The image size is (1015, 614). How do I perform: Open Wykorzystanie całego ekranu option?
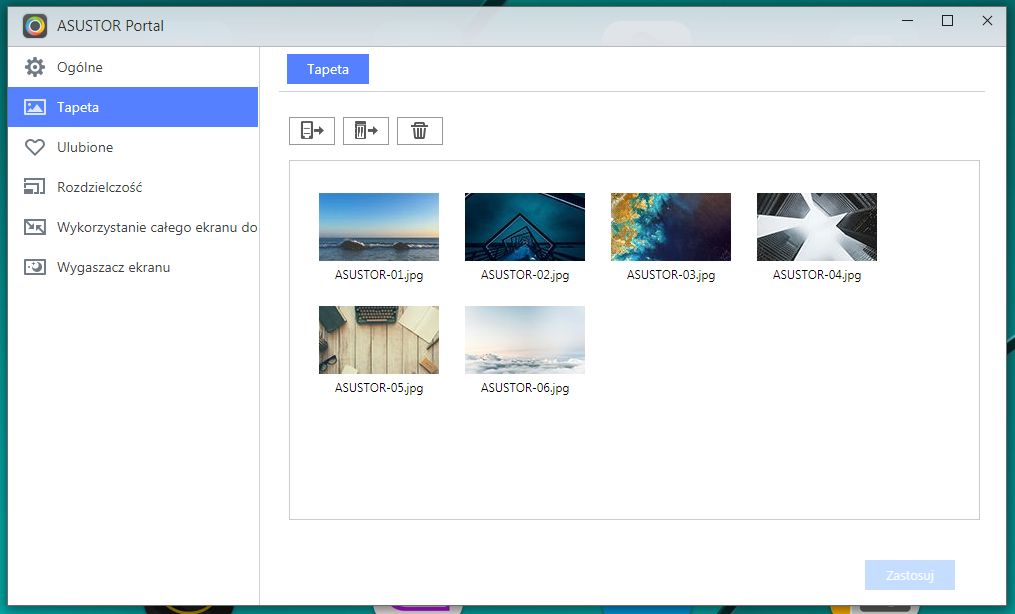[x=133, y=228]
